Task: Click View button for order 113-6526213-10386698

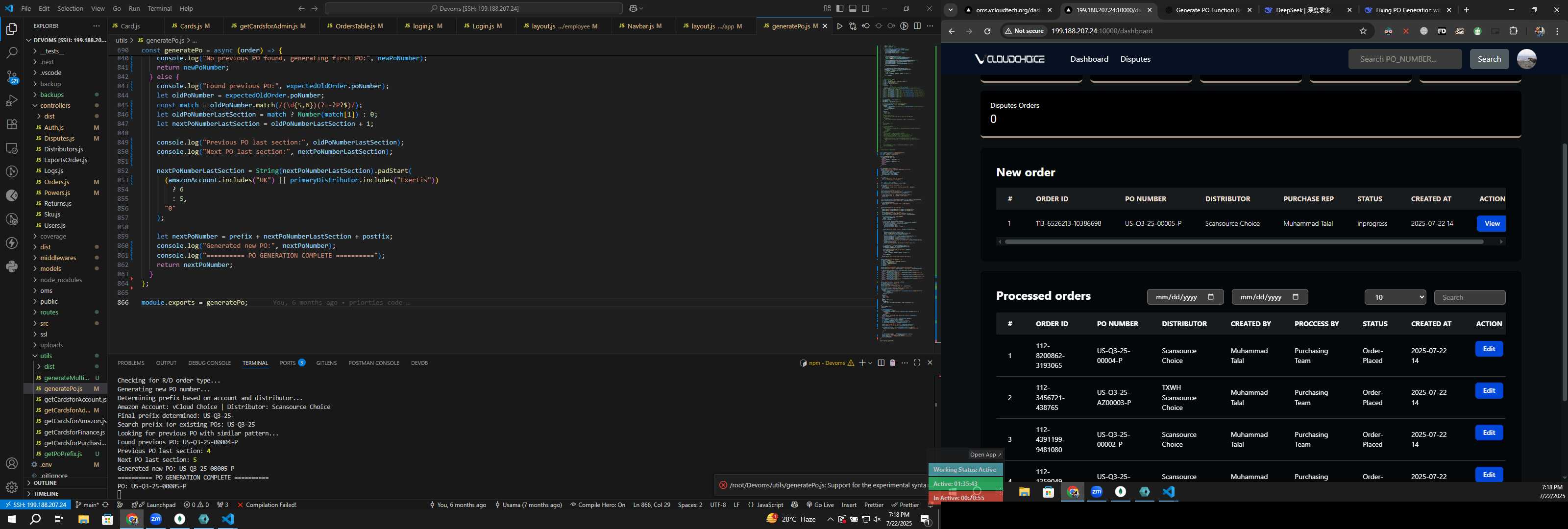Action: pos(1491,223)
